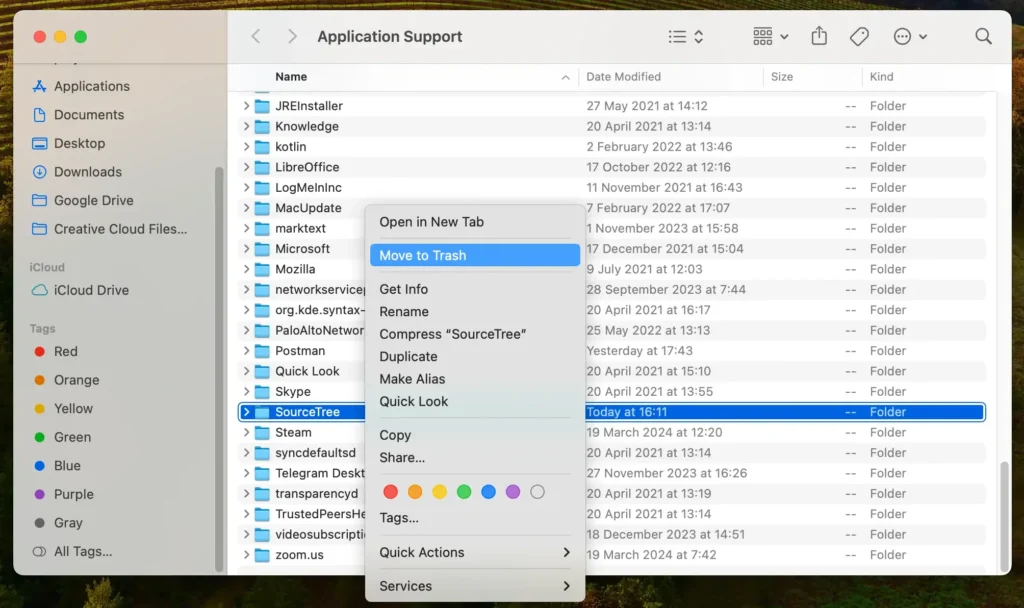Select the Purple tag in sidebar
Screen dimensions: 1024x608
point(64,494)
